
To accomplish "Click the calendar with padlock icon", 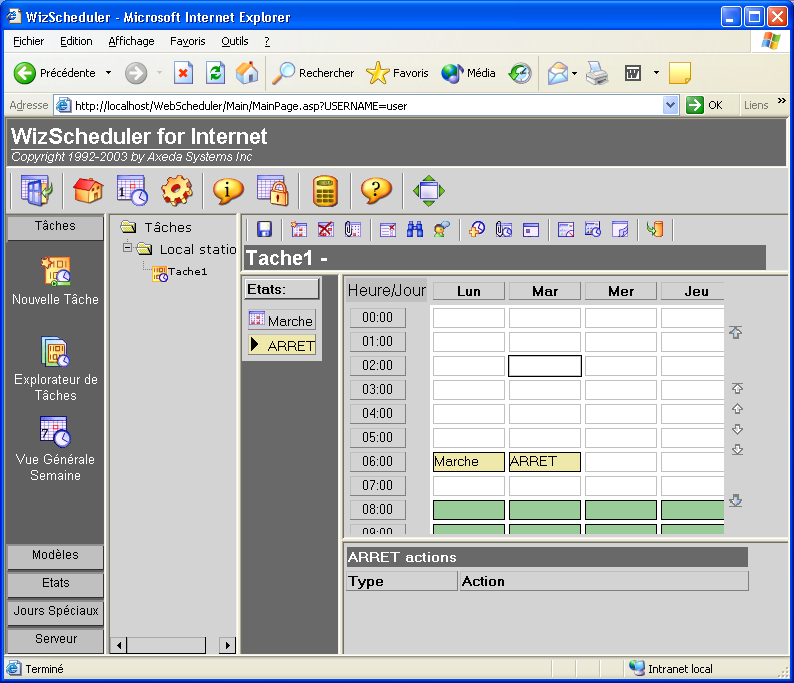I will click(x=272, y=191).
